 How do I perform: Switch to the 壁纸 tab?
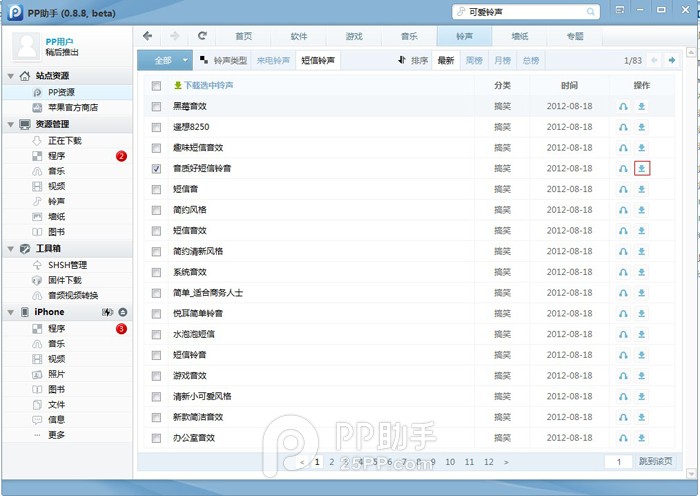[520, 36]
